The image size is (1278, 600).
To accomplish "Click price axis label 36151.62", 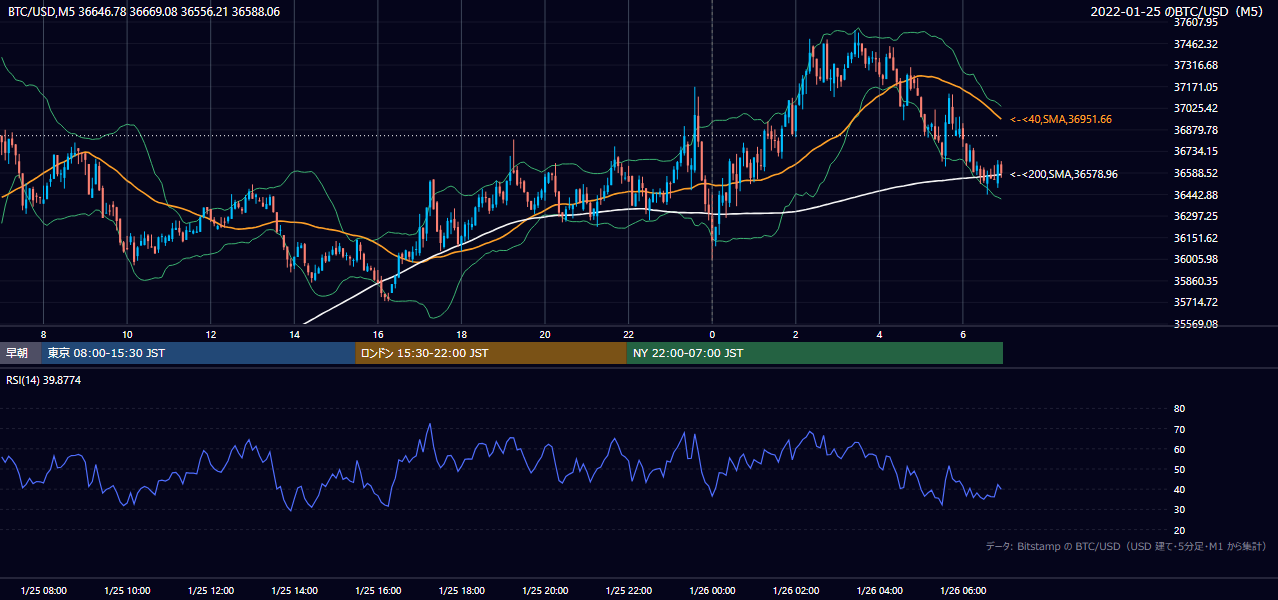I will 1196,238.
